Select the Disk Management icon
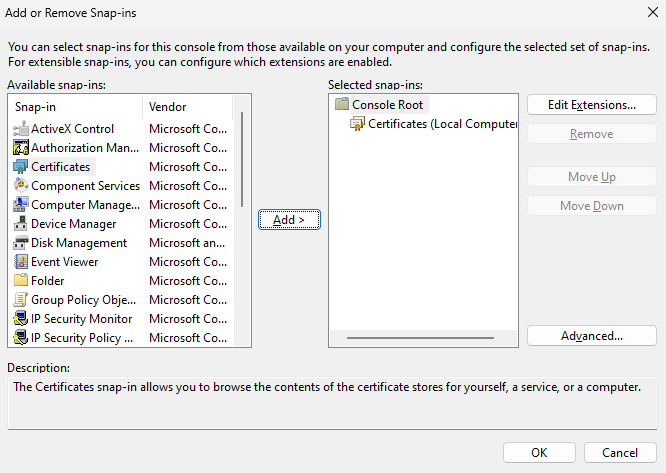666x473 pixels. 20,243
